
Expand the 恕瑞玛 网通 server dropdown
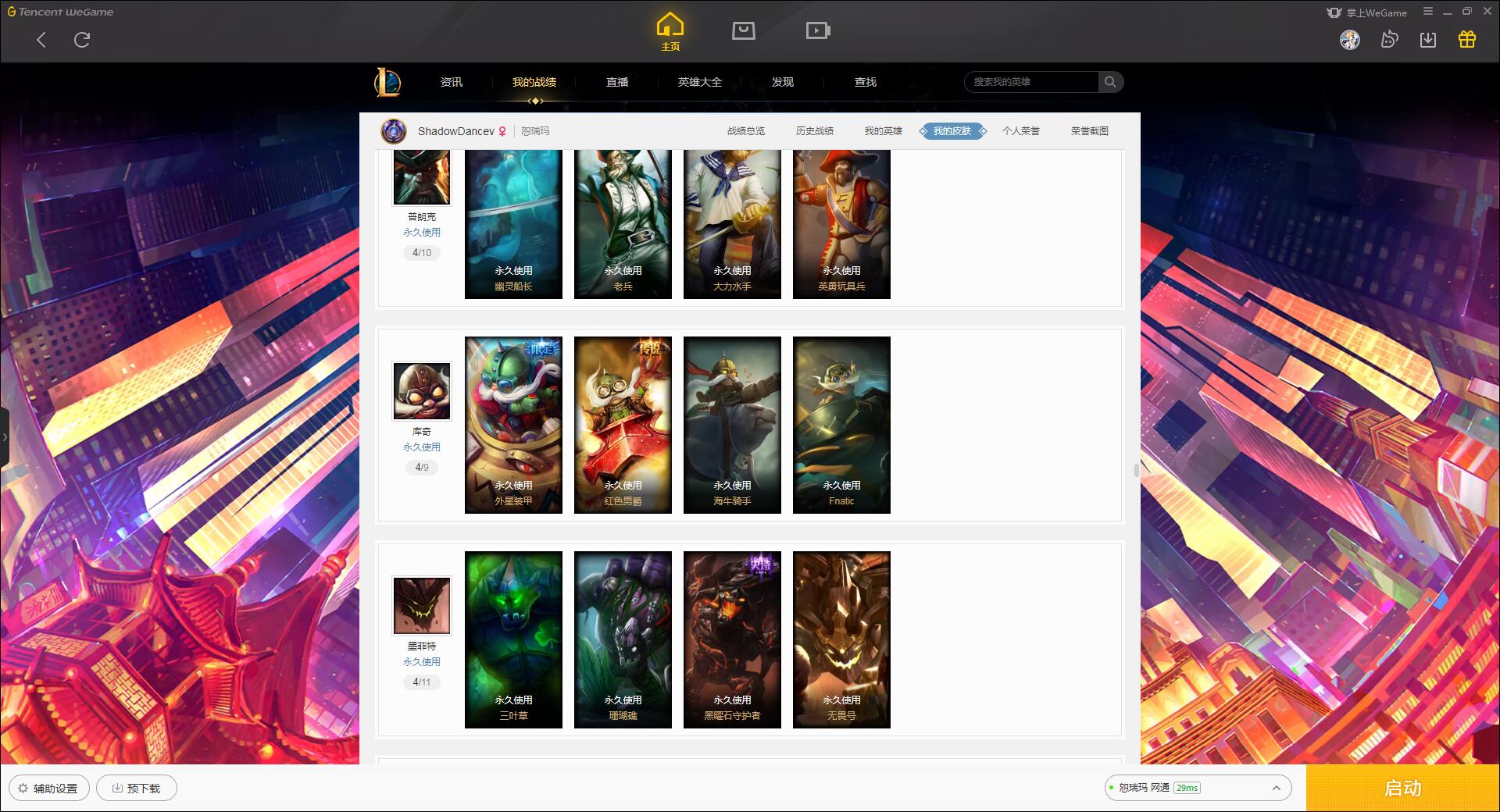(x=1198, y=788)
